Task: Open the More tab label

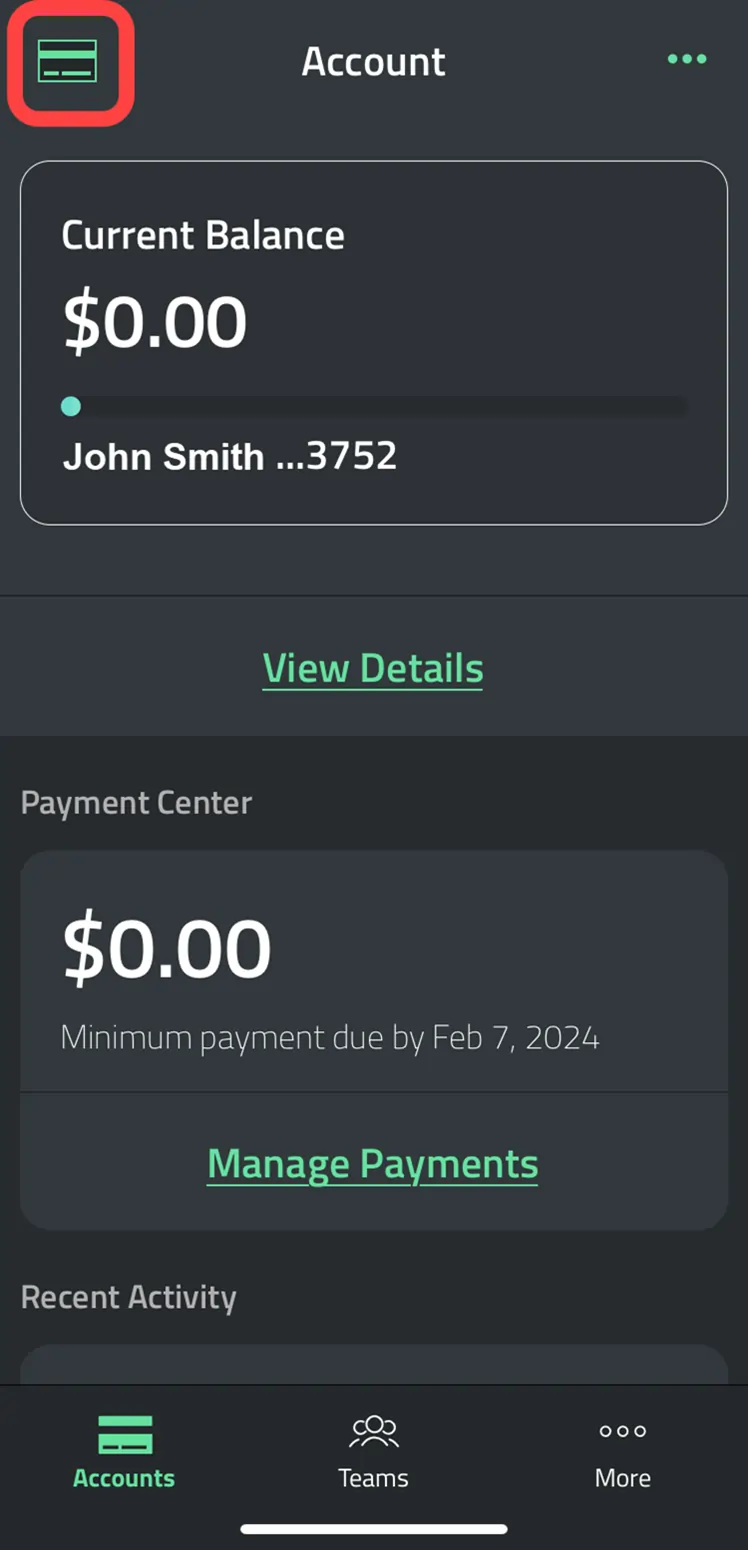Action: click(x=623, y=1478)
